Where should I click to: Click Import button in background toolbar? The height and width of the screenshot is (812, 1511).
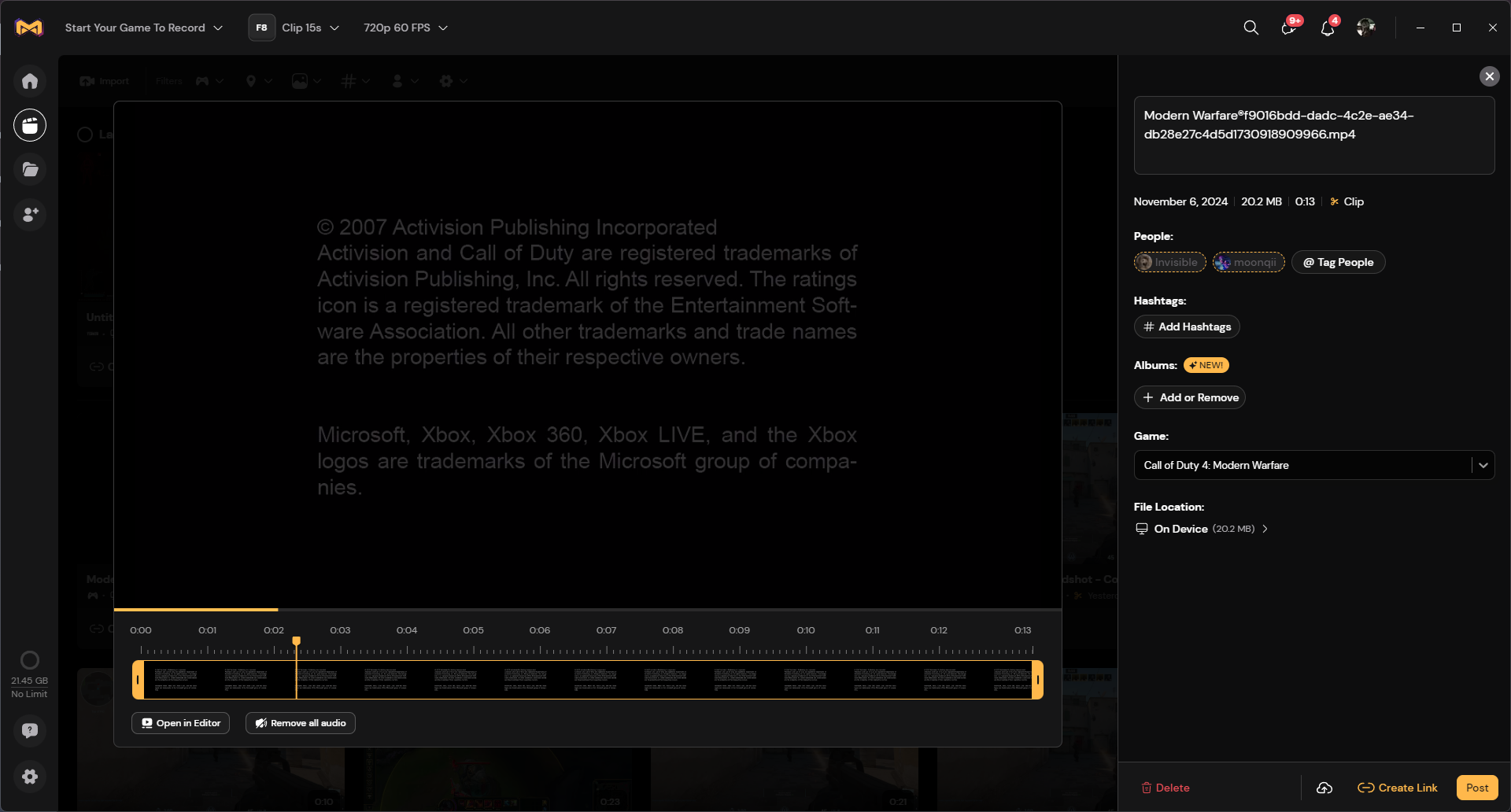(x=105, y=81)
